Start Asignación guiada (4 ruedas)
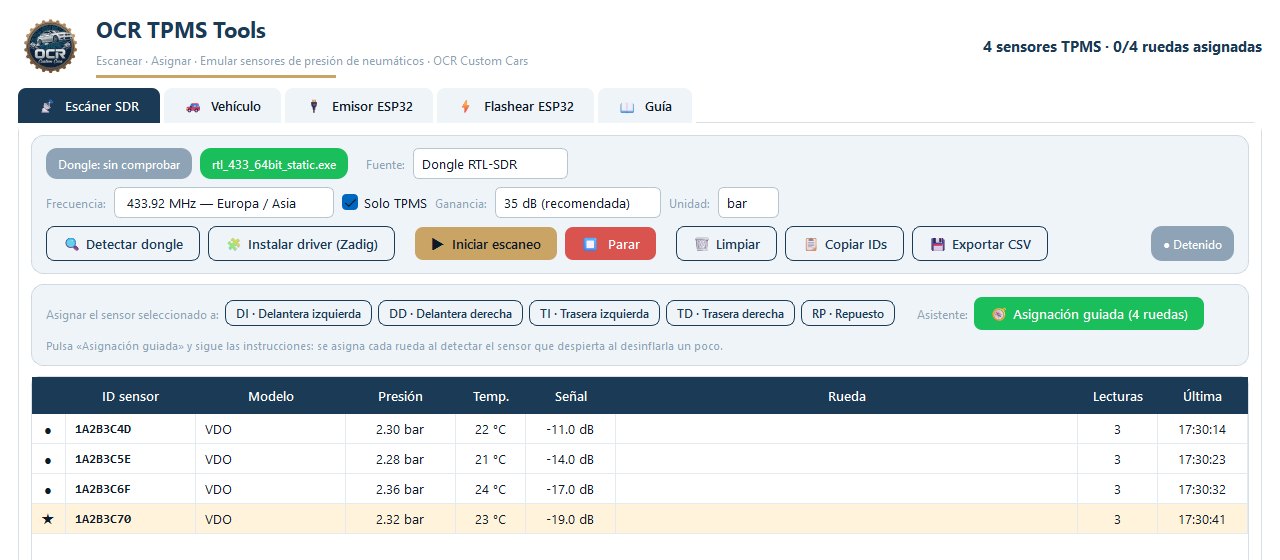The height and width of the screenshot is (560, 1280). pyautogui.click(x=1089, y=314)
